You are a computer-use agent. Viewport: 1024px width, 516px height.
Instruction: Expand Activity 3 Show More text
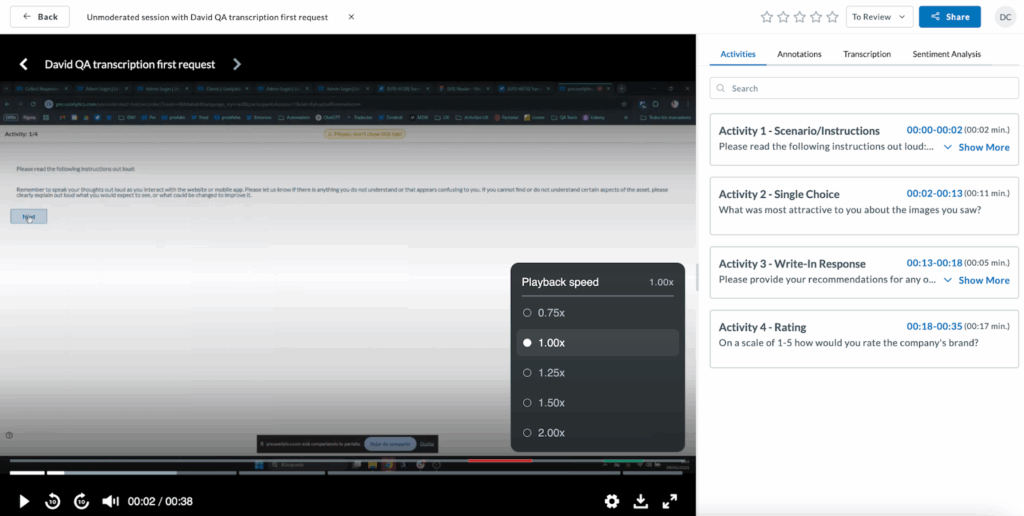(976, 280)
